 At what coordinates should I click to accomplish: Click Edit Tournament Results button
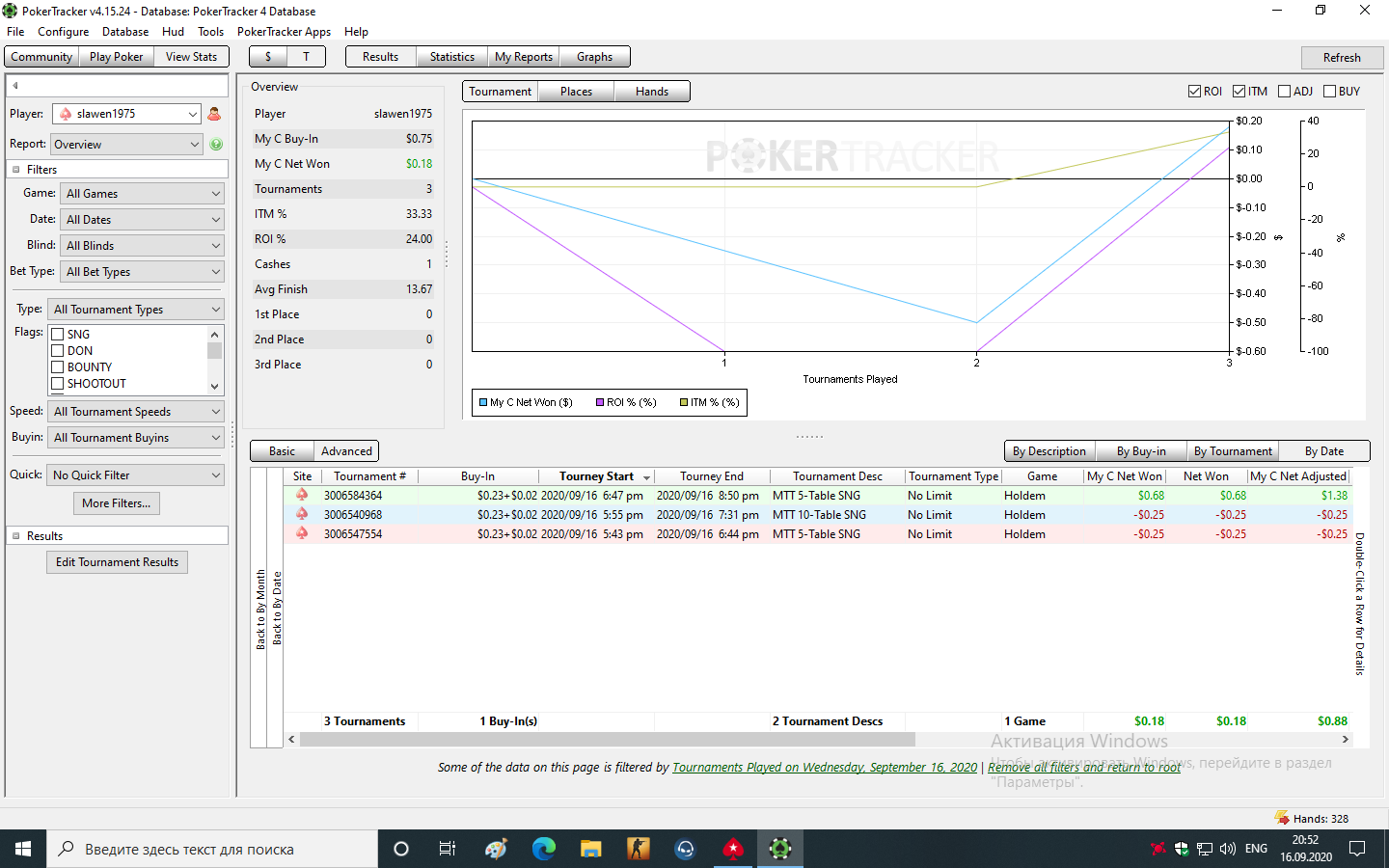coord(117,562)
